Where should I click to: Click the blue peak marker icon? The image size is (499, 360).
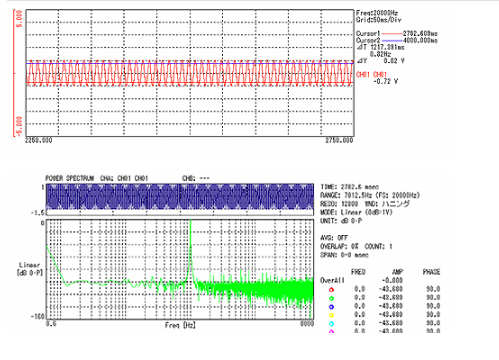(331, 307)
